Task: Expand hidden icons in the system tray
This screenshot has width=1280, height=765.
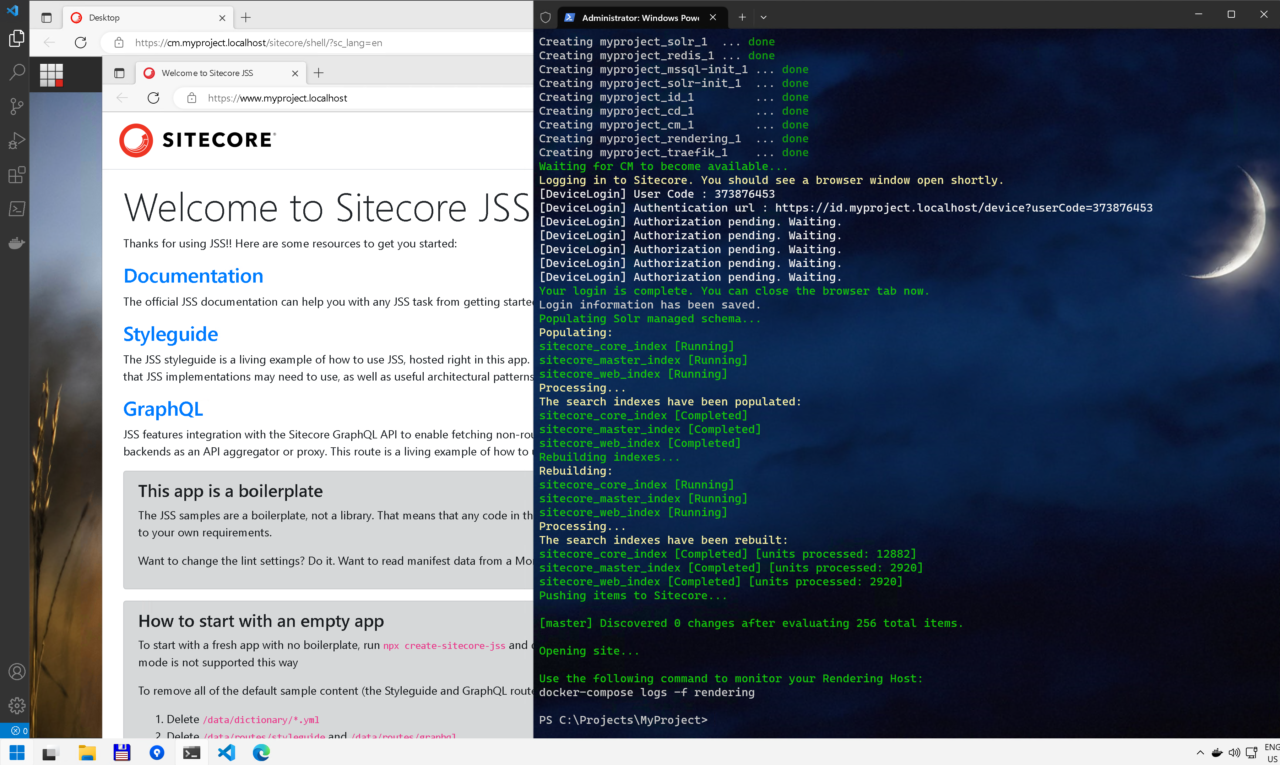Action: (1199, 752)
